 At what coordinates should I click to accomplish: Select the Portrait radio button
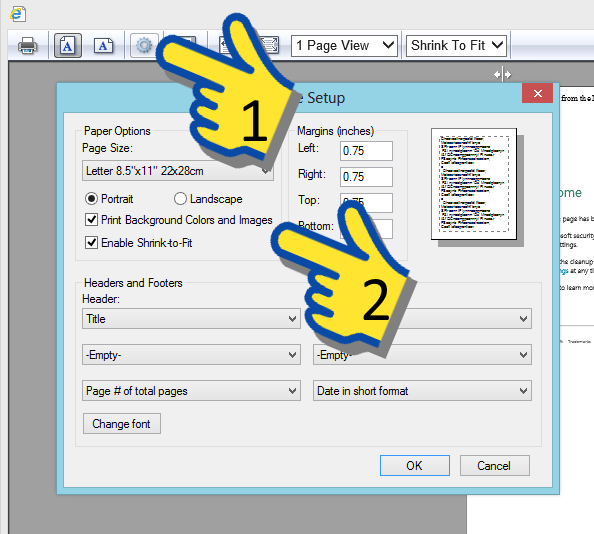pos(91,198)
